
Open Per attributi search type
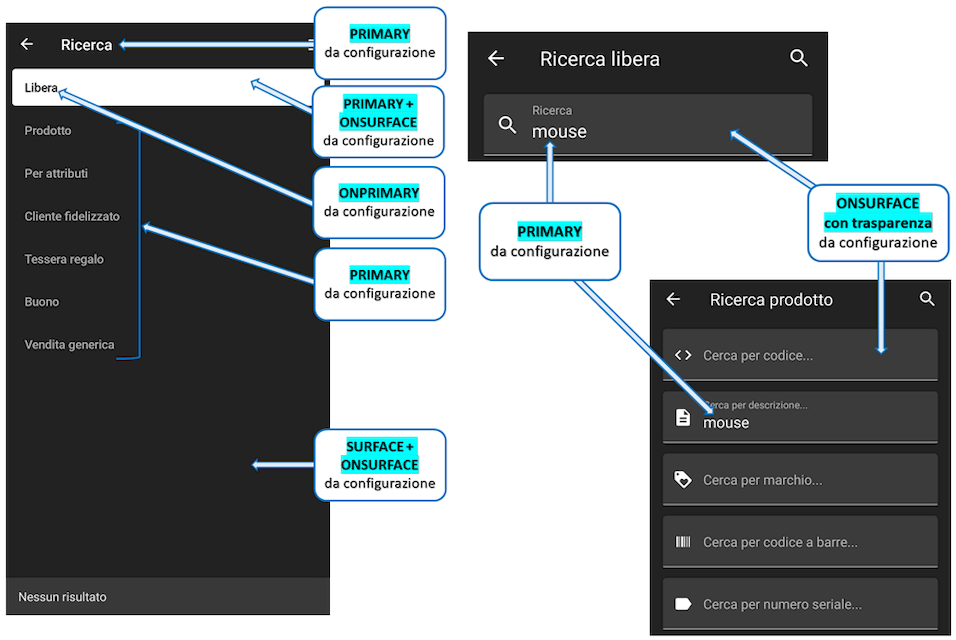[56, 174]
